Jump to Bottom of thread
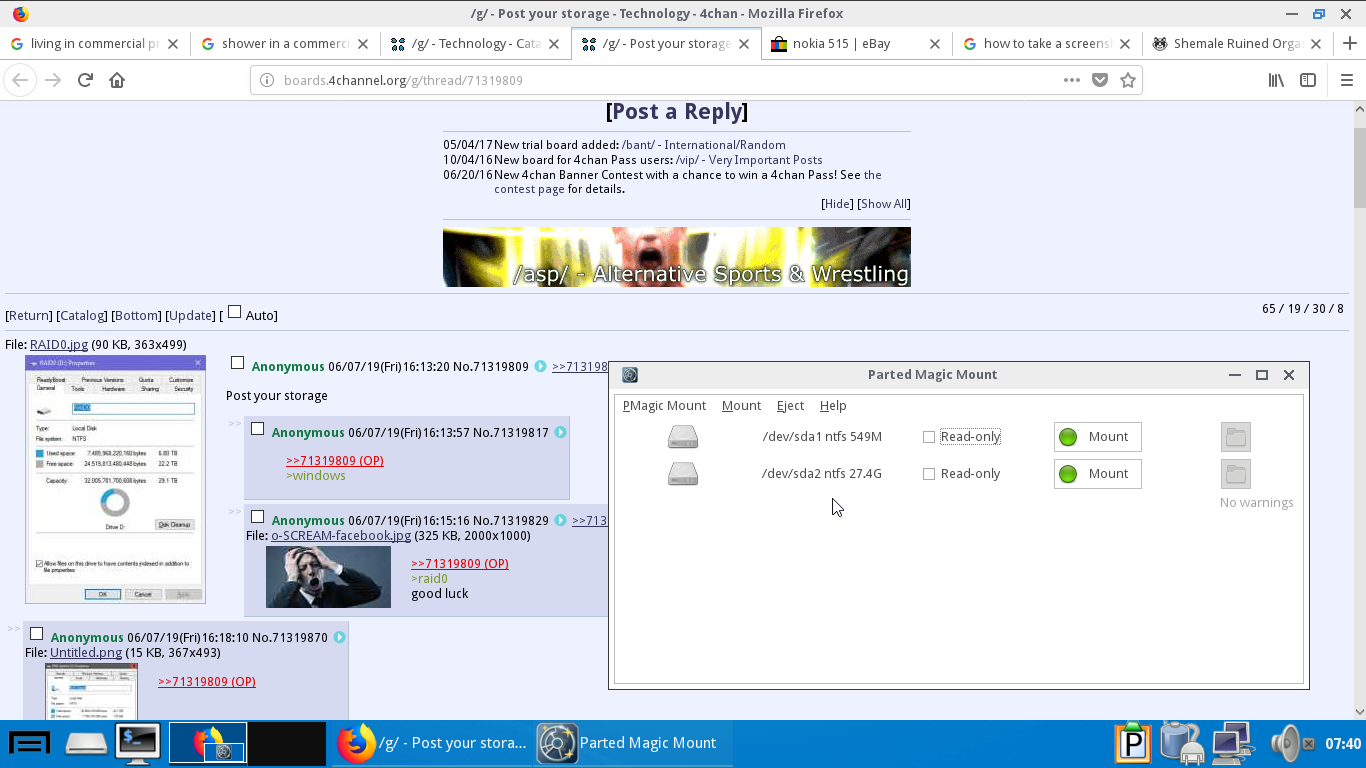 coord(135,315)
